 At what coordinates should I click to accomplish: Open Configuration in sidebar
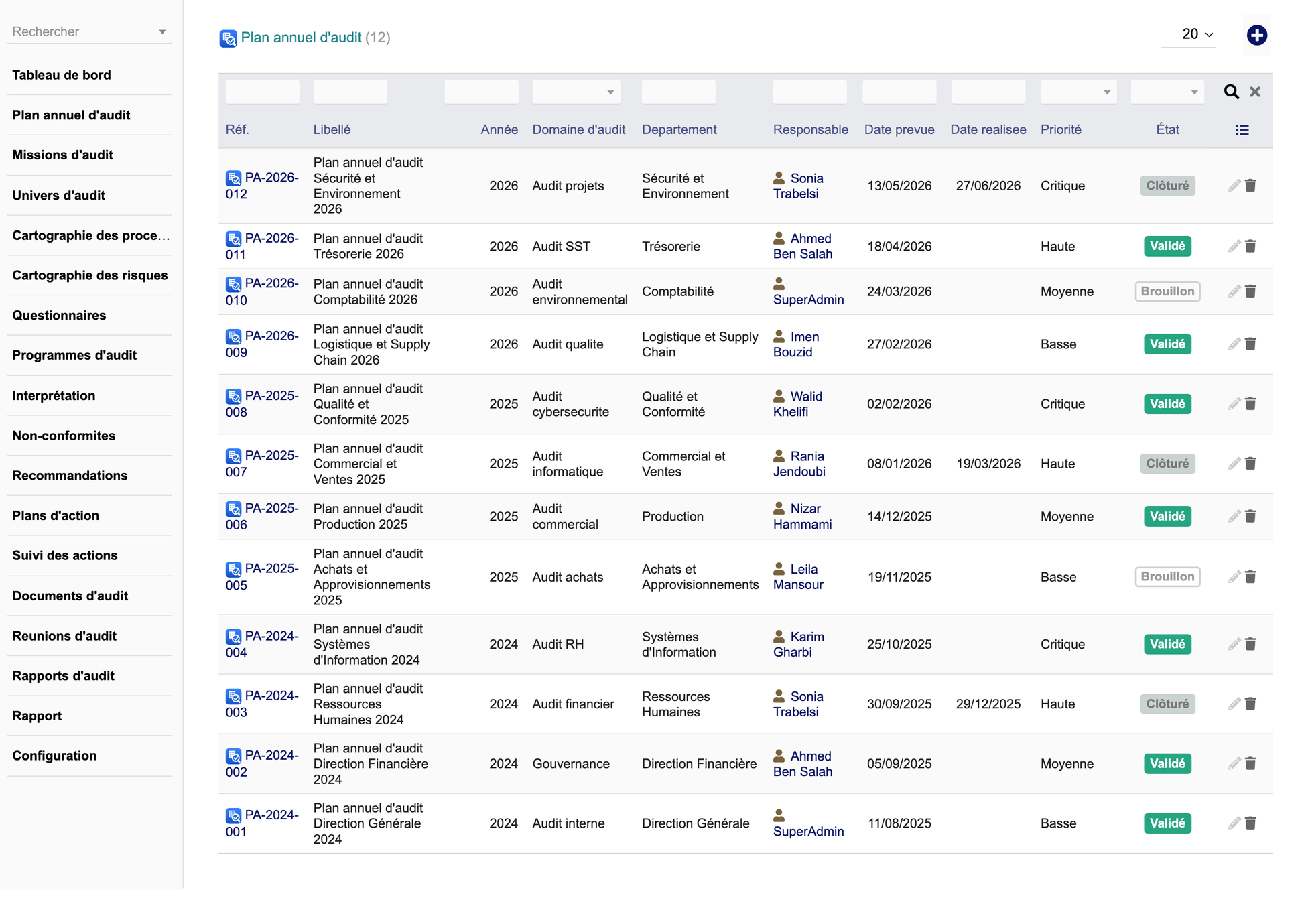[54, 756]
